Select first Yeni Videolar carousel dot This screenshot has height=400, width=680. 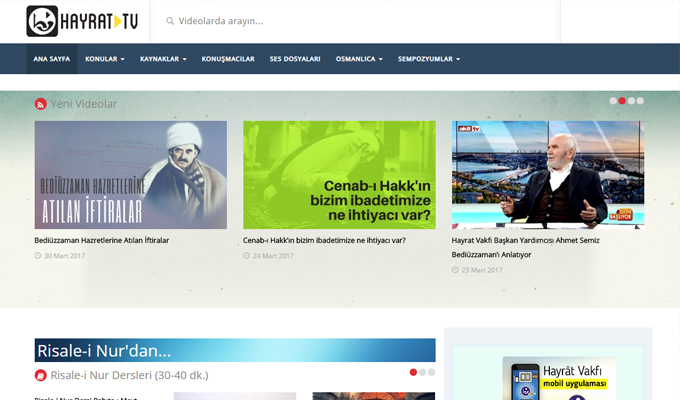click(x=613, y=101)
